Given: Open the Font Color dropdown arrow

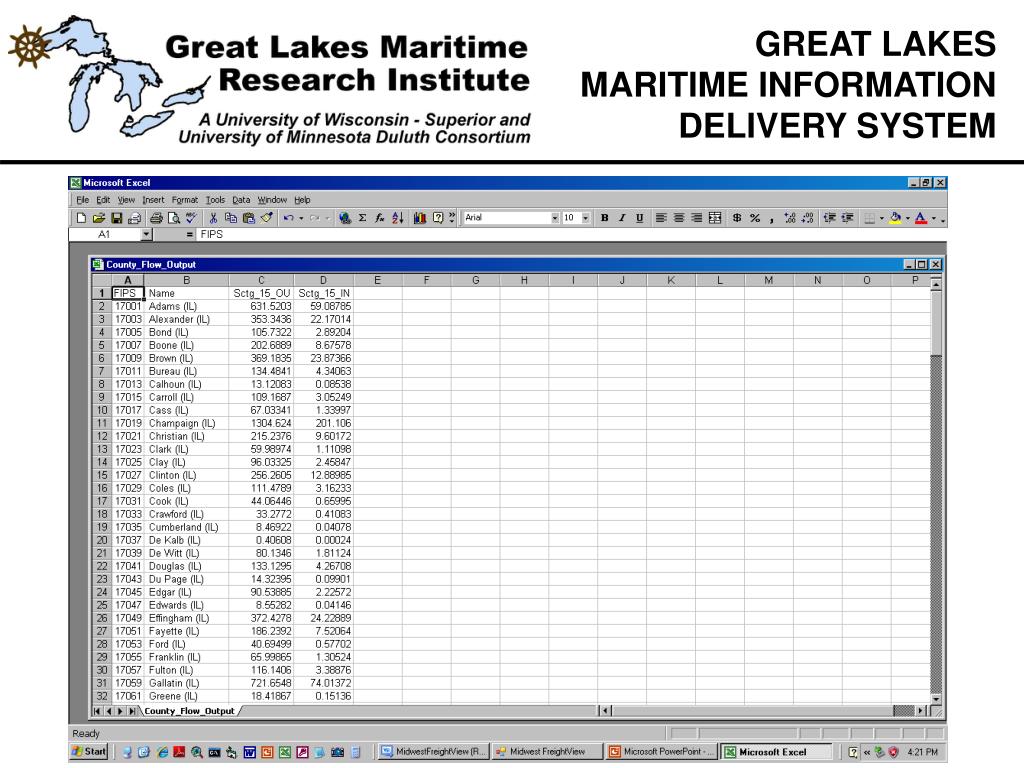Looking at the screenshot, I should 934,218.
